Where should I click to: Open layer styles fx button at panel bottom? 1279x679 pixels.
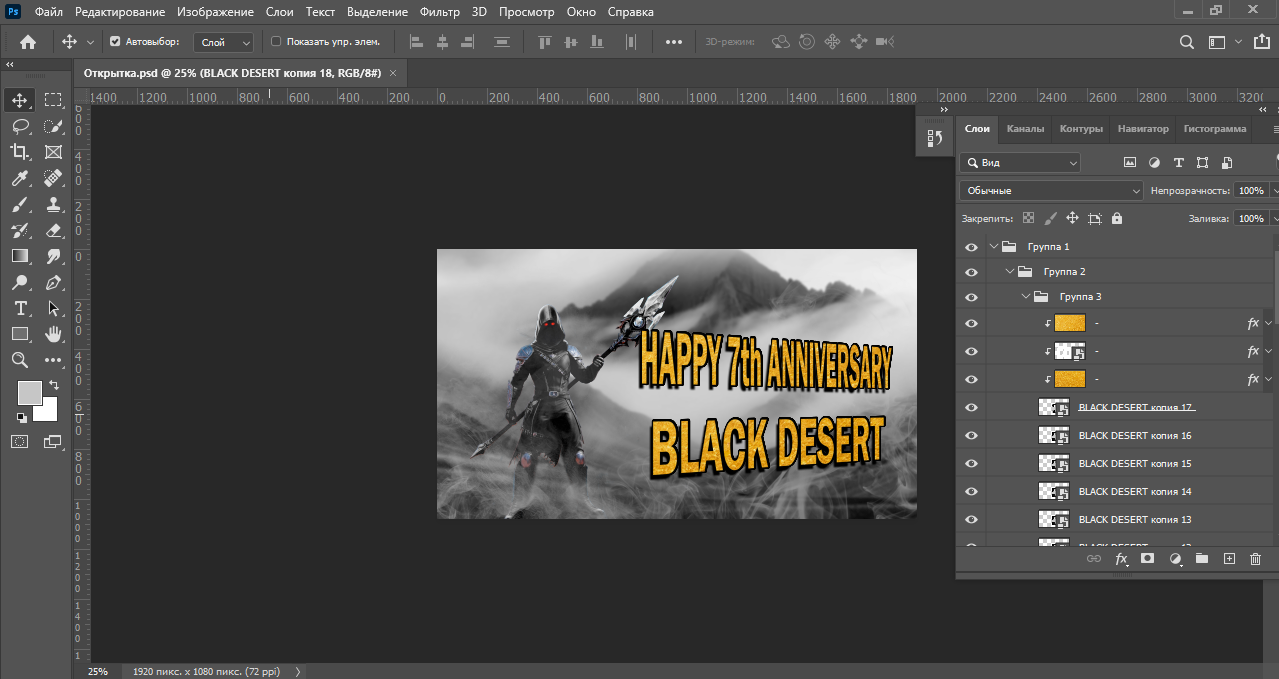1121,559
